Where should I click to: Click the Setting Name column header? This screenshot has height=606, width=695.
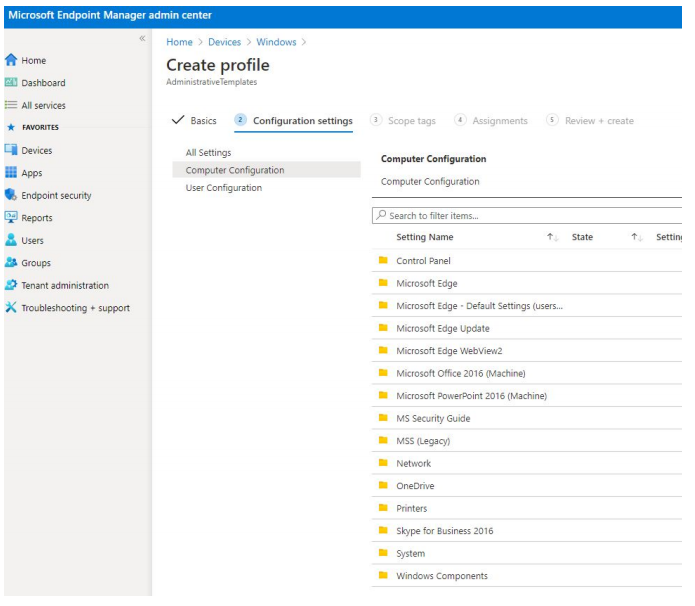pyautogui.click(x=425, y=237)
